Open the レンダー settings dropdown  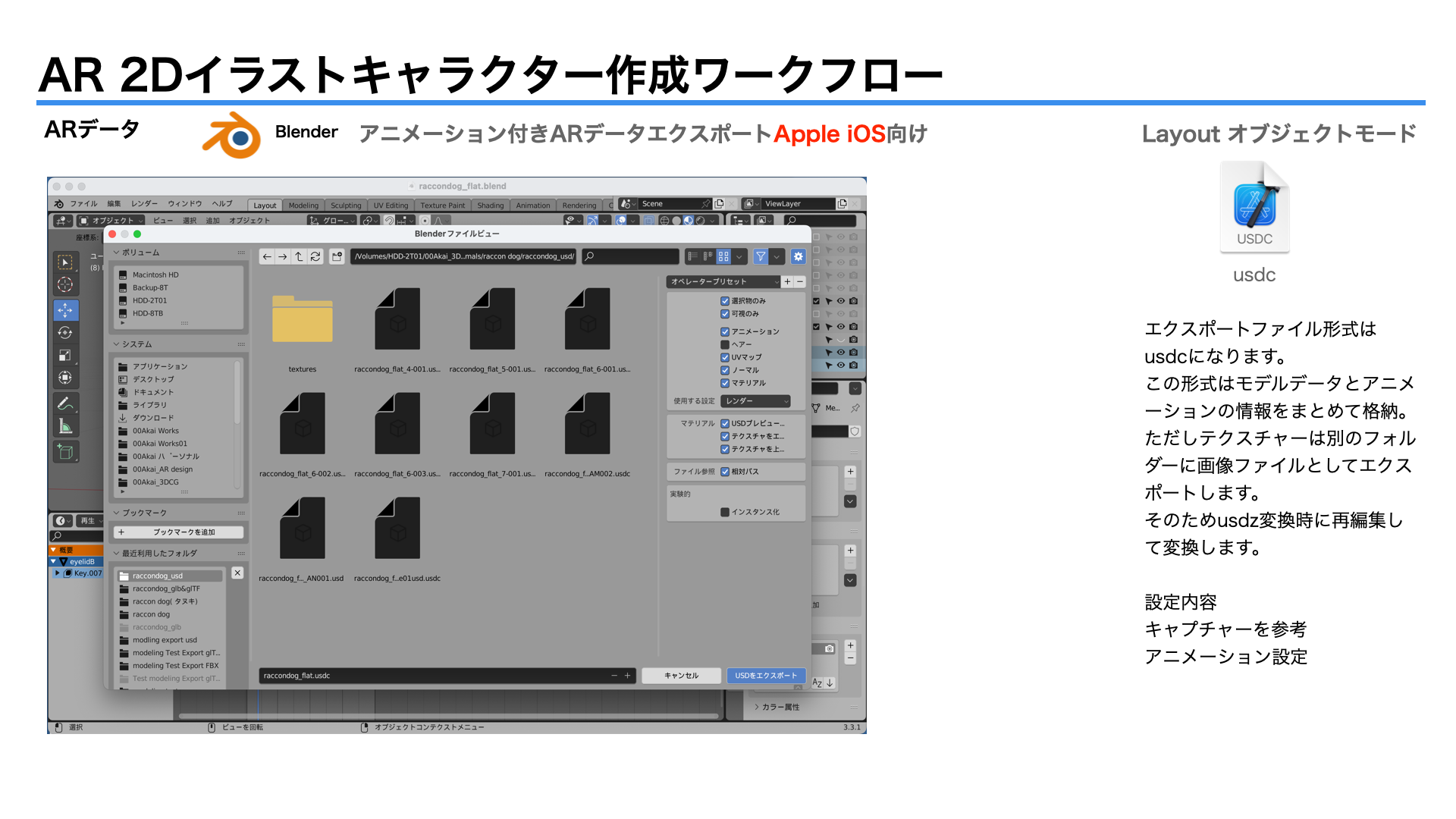pos(755,401)
